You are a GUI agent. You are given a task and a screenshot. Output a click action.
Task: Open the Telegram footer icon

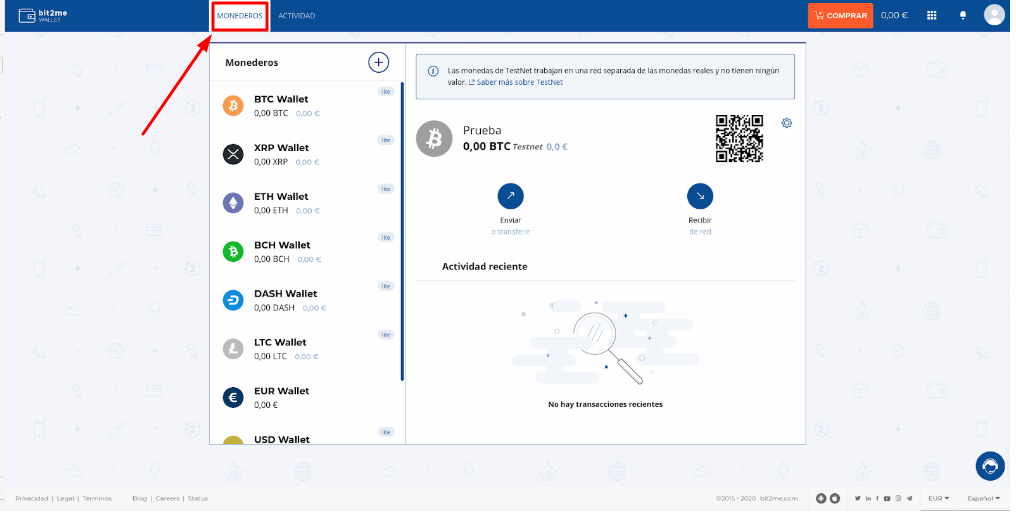[910, 498]
